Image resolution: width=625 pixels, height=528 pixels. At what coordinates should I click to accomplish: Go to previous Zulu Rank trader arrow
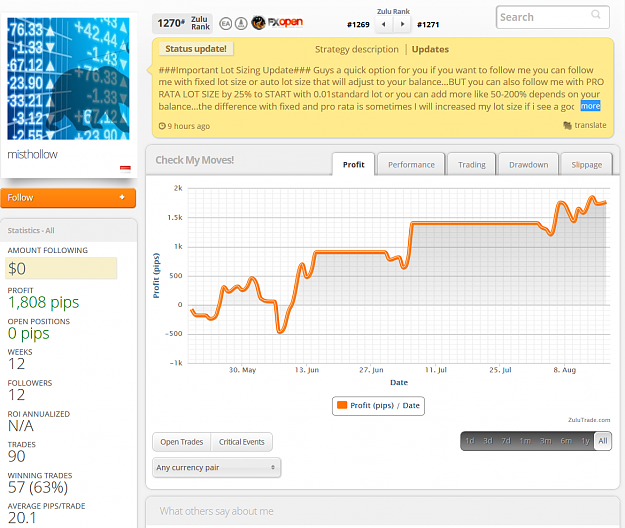click(383, 24)
